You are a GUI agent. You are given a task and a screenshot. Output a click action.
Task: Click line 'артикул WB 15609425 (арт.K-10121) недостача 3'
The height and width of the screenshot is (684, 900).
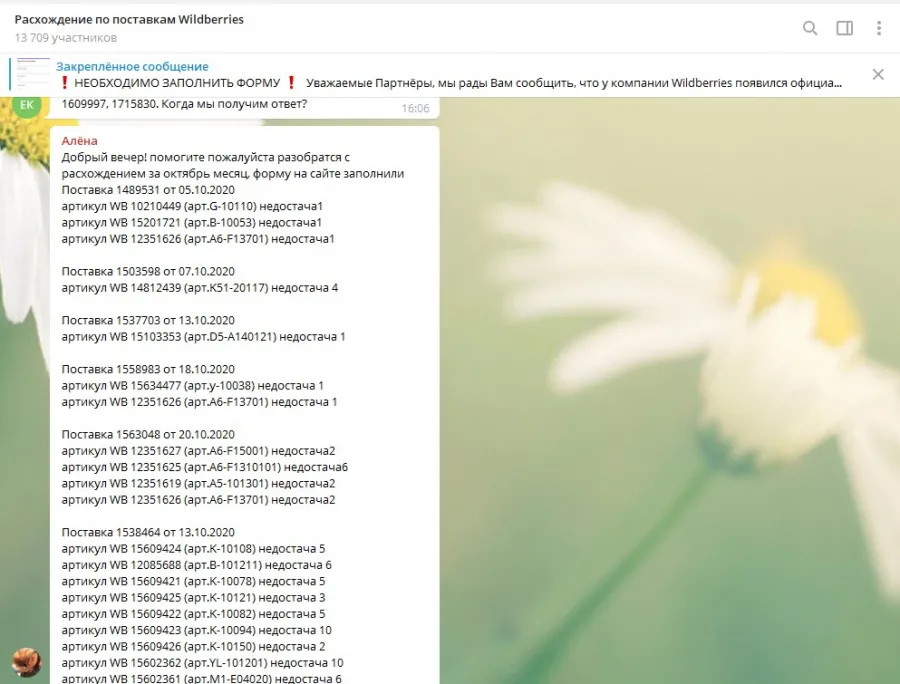click(193, 598)
